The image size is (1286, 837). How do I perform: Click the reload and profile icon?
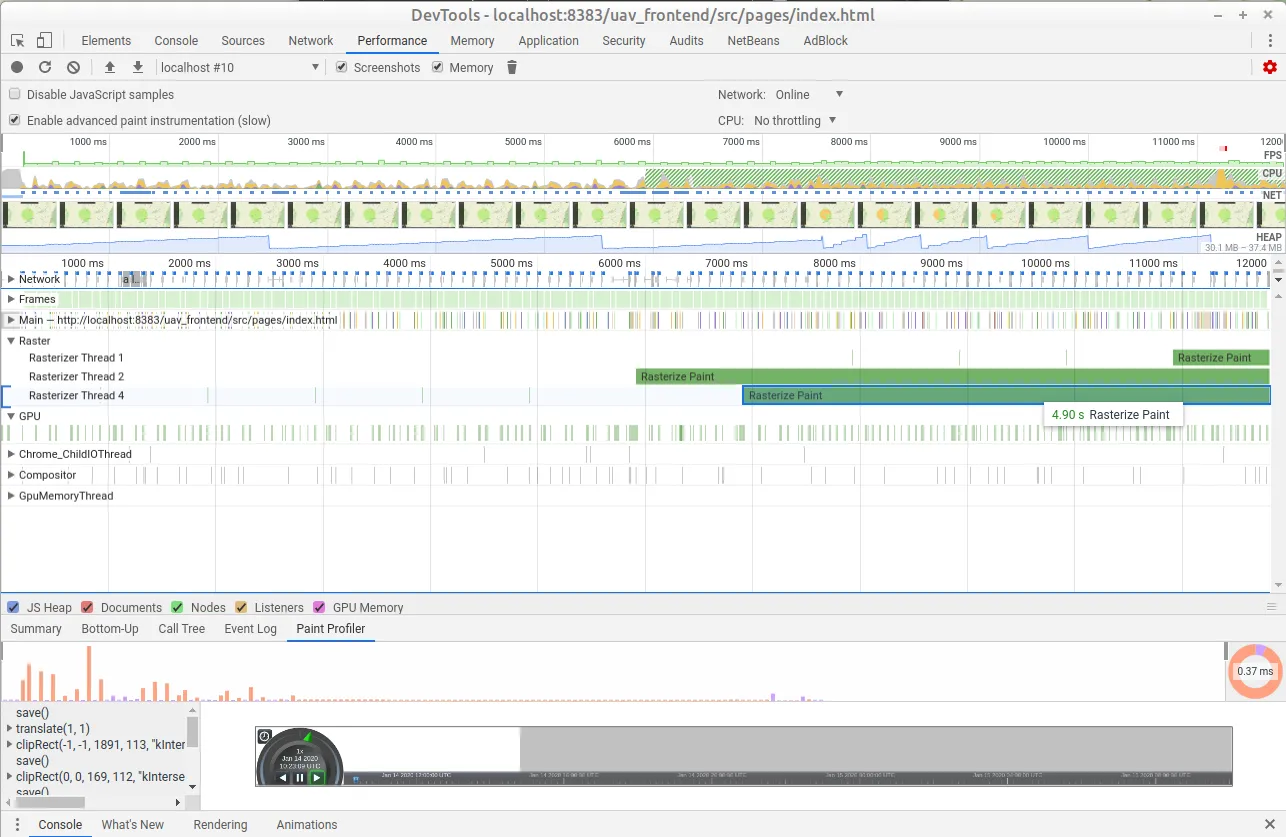(x=45, y=67)
